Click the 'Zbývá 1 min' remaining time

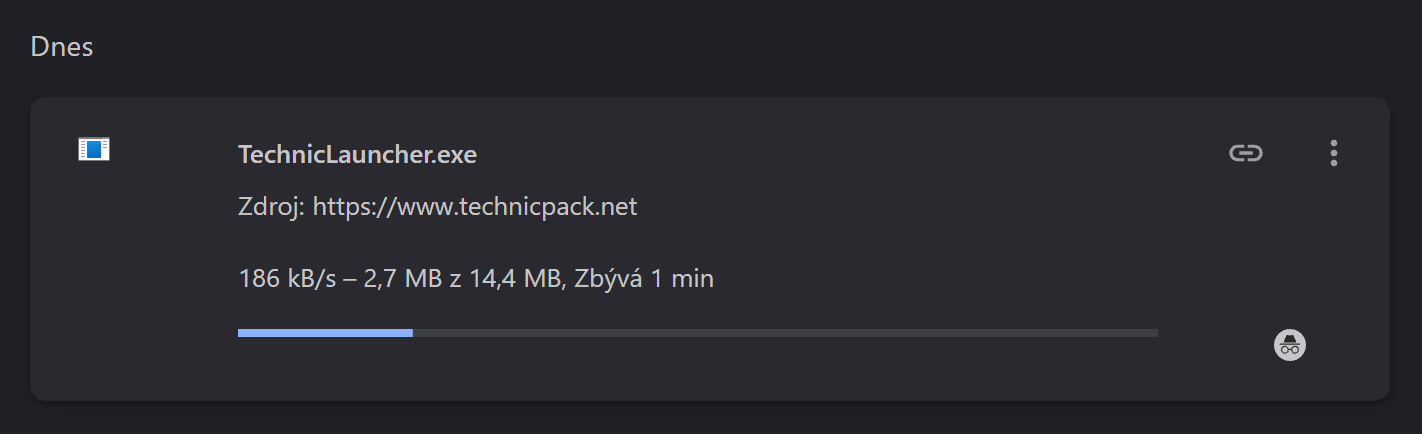[645, 279]
